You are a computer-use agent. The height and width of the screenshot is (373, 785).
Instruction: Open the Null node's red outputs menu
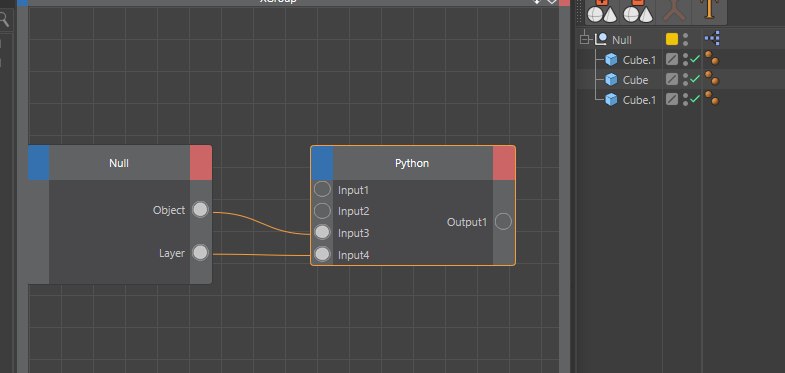[201, 163]
